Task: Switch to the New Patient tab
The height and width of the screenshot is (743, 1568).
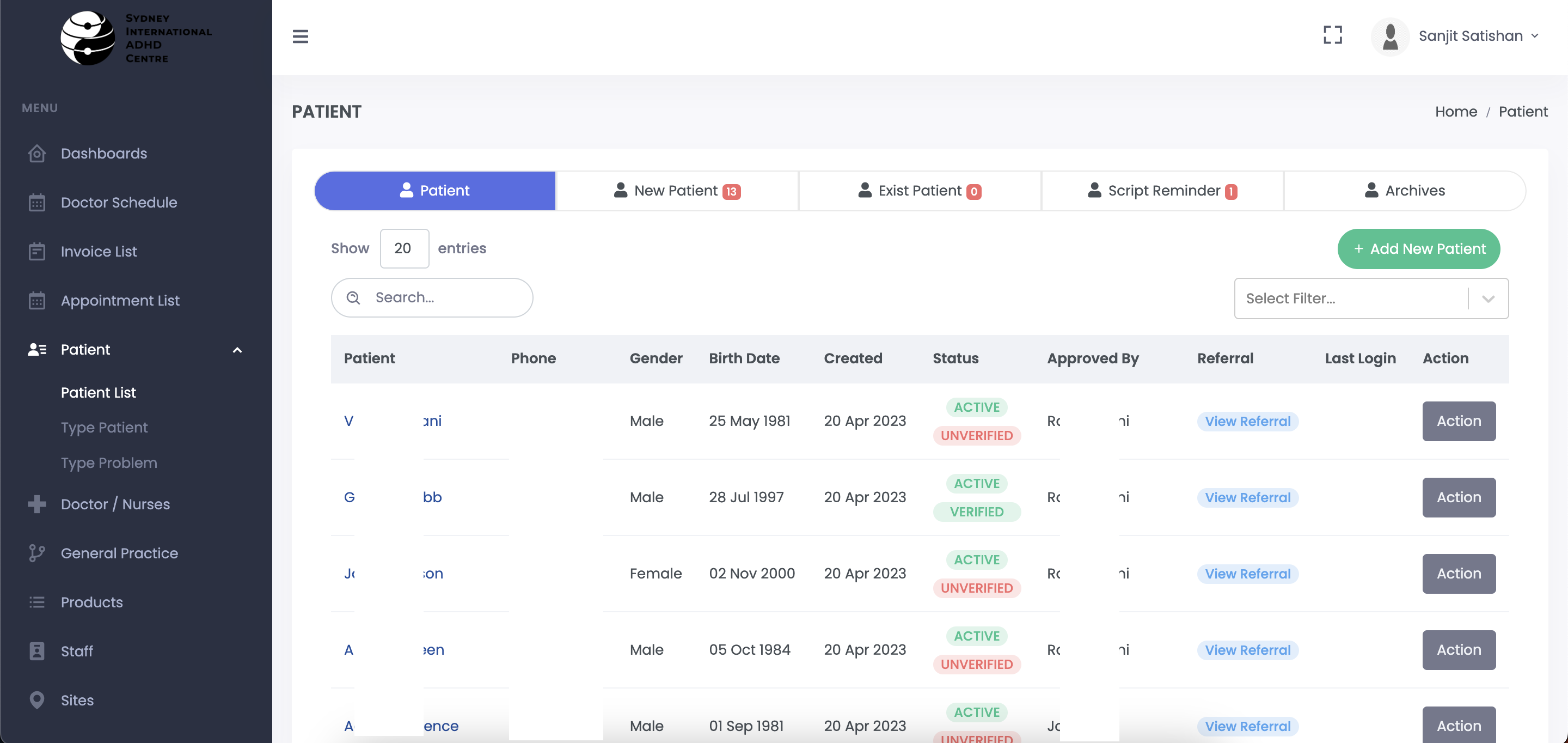Action: [x=676, y=191]
